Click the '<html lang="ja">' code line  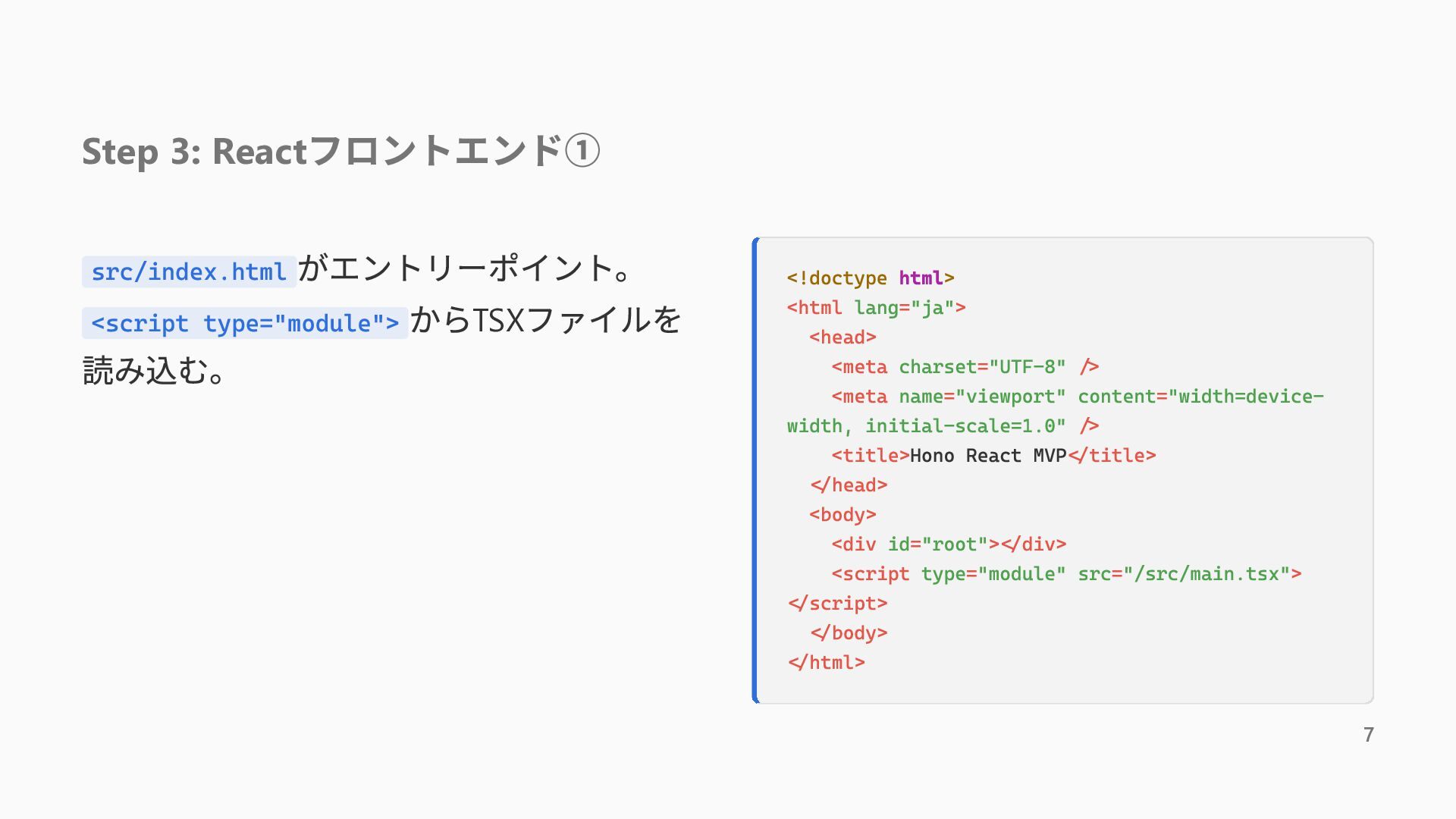click(877, 308)
